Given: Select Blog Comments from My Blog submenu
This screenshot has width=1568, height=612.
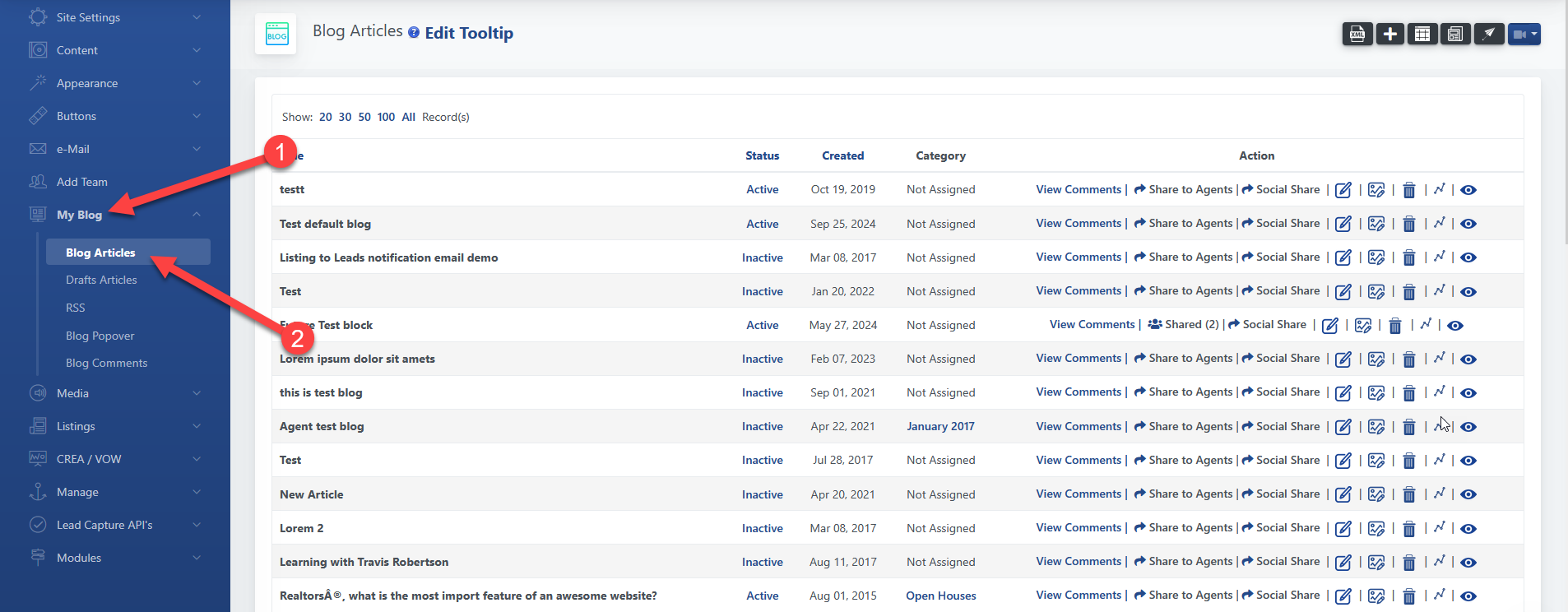Looking at the screenshot, I should click(x=107, y=364).
